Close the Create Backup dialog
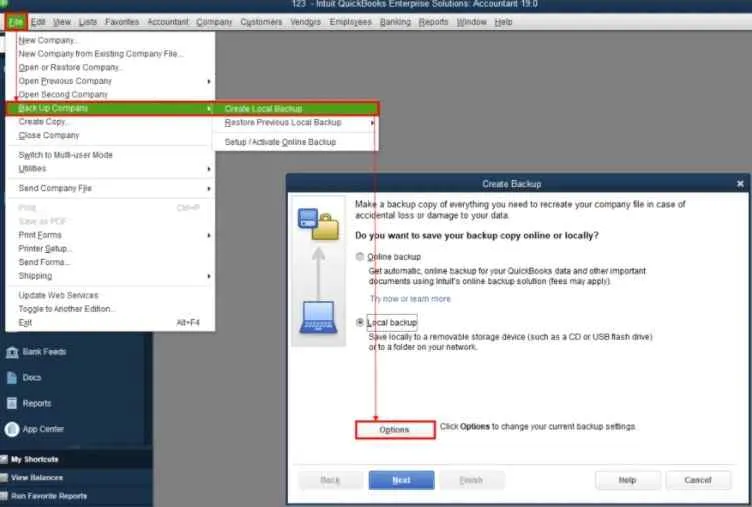The image size is (752, 507). point(740,184)
